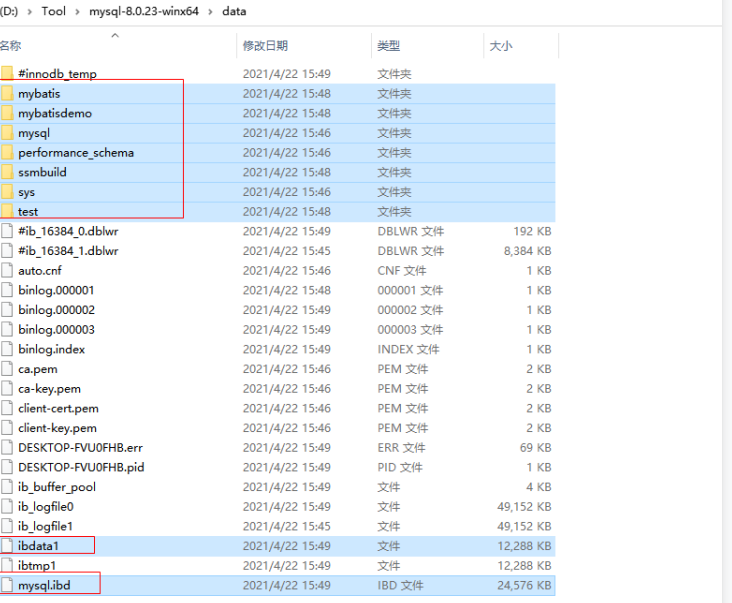
Task: Click the #ib_16384_0.dblwr file icon
Action: (7, 231)
